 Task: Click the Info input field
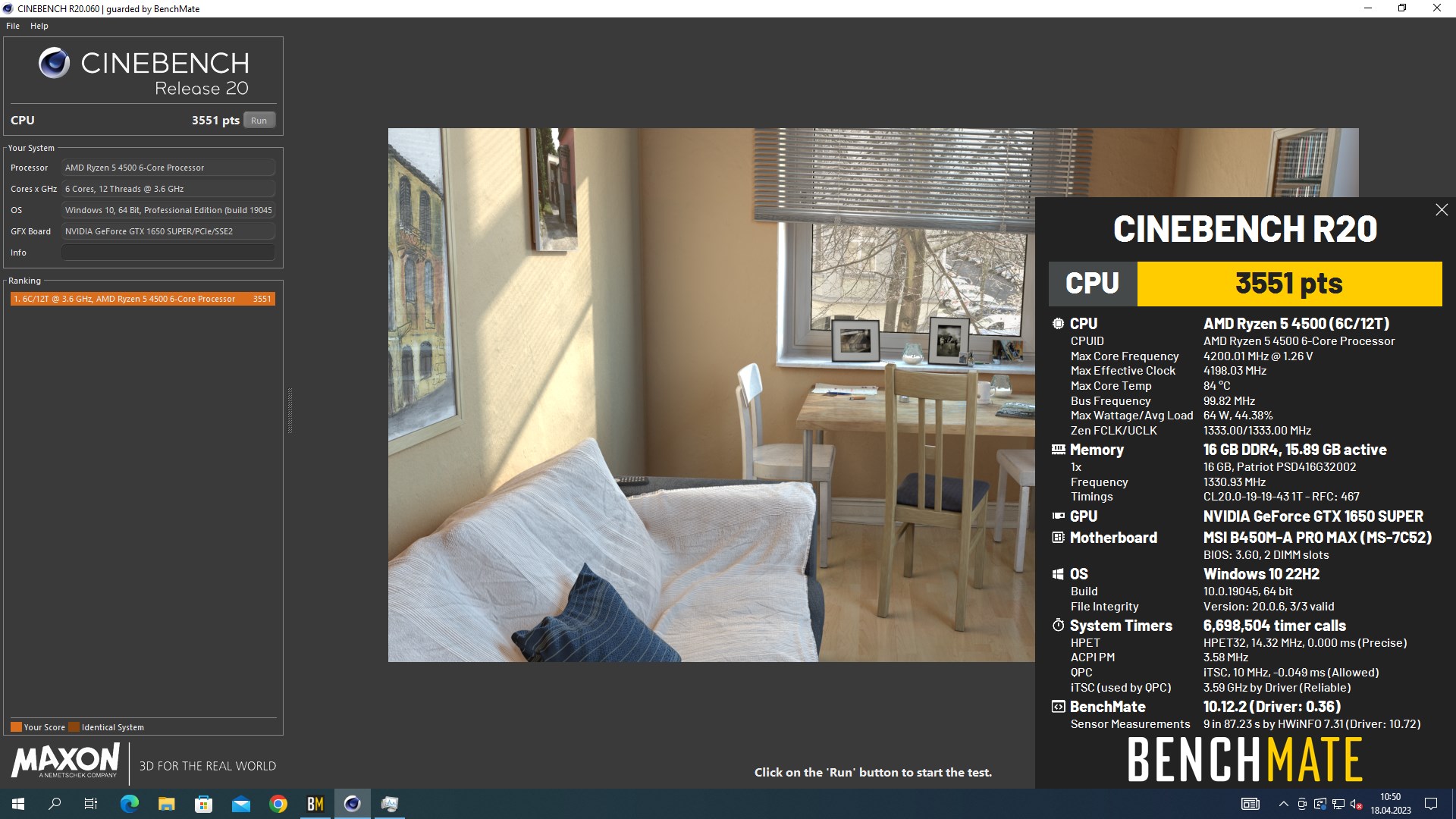[x=168, y=253]
